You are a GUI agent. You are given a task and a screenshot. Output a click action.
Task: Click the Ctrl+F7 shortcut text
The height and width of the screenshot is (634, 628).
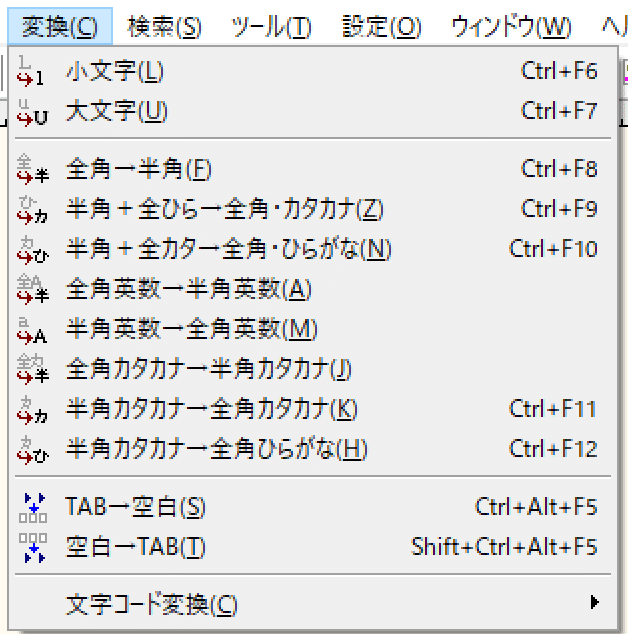click(x=559, y=111)
